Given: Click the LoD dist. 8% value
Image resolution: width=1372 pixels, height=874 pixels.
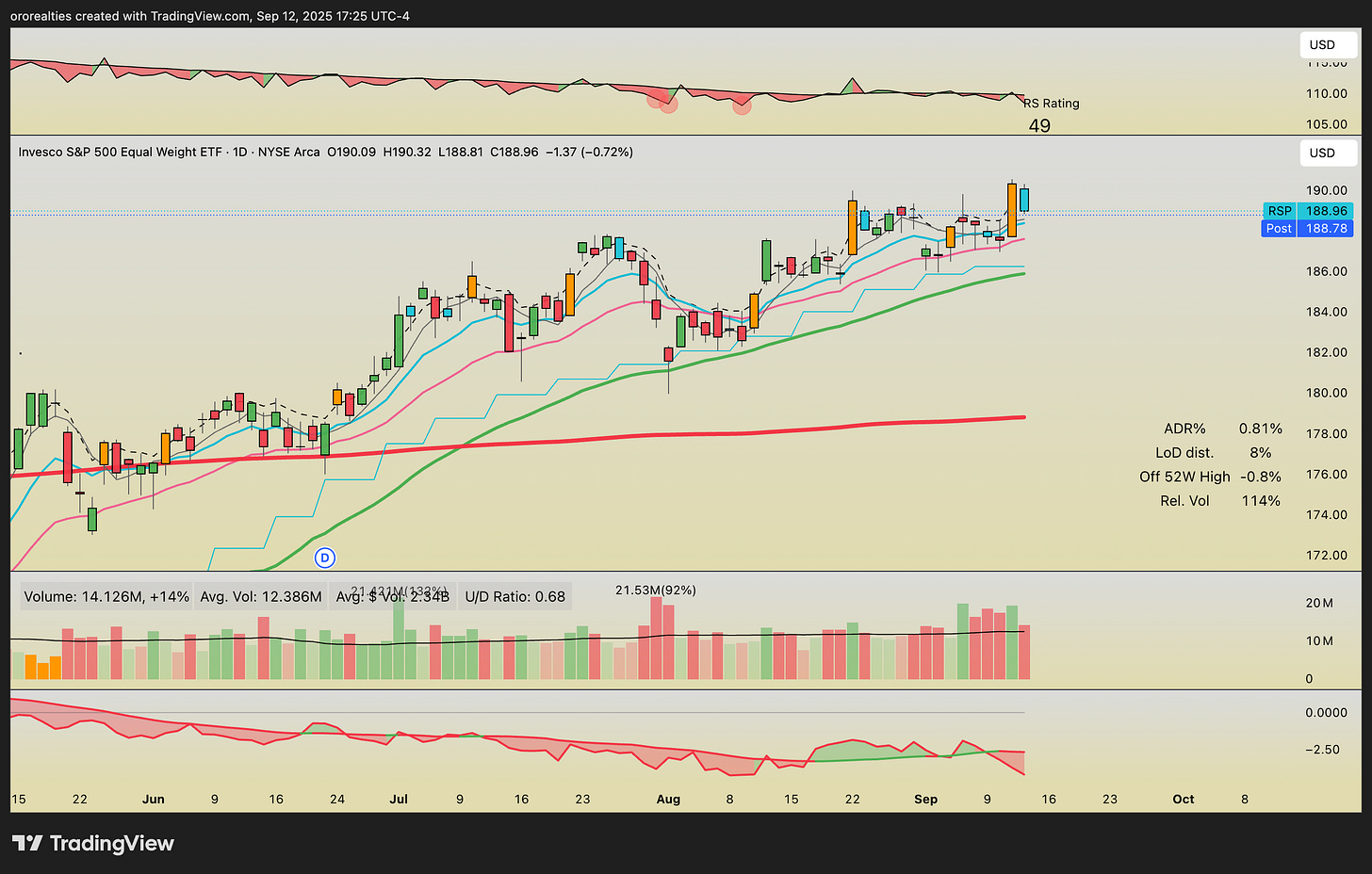Looking at the screenshot, I should (x=1261, y=453).
